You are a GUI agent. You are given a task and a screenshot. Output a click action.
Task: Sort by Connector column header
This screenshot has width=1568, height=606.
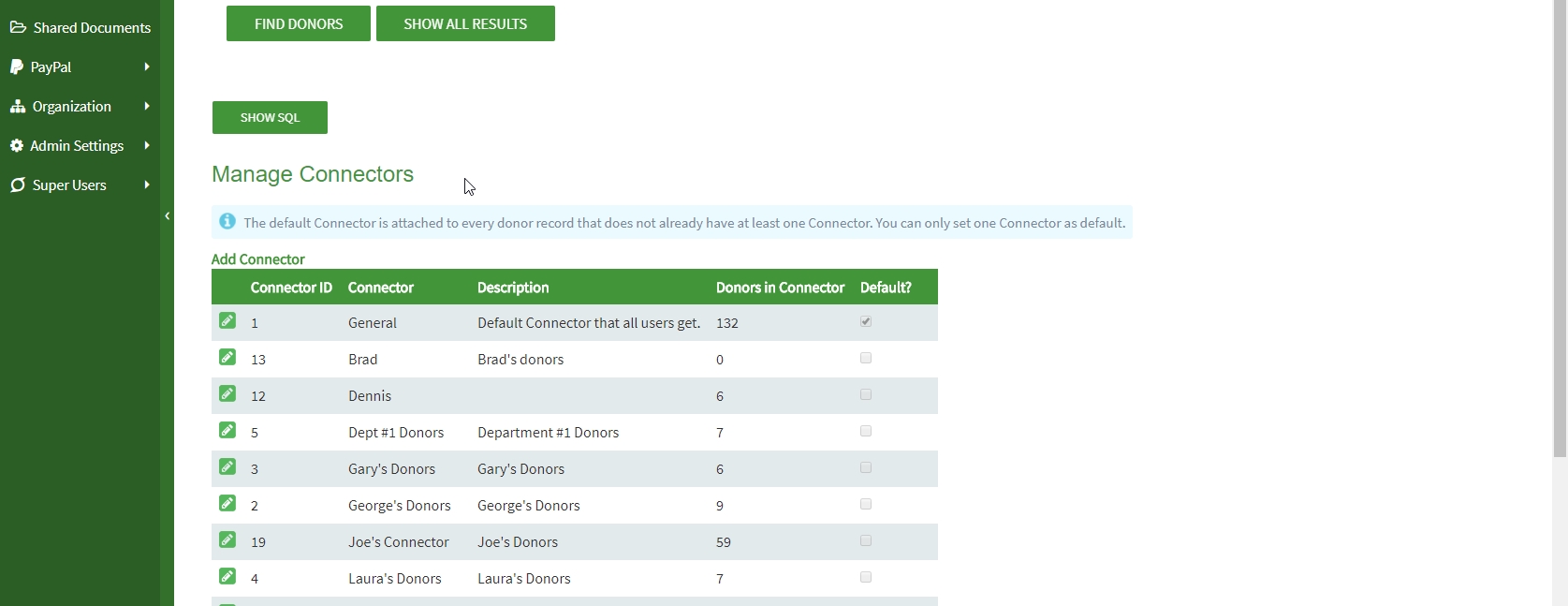click(x=381, y=288)
